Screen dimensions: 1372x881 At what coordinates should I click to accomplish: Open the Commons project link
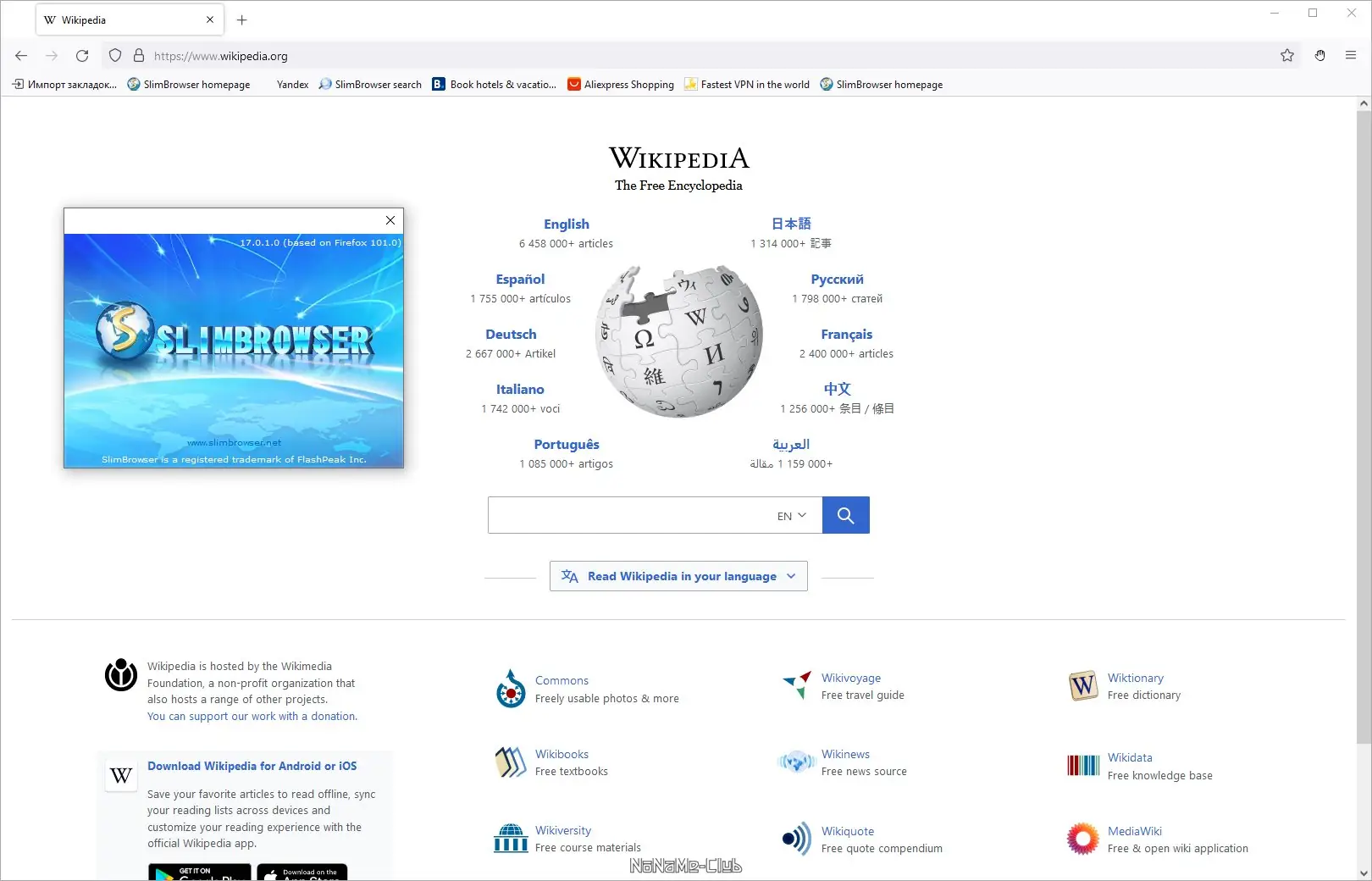click(562, 681)
